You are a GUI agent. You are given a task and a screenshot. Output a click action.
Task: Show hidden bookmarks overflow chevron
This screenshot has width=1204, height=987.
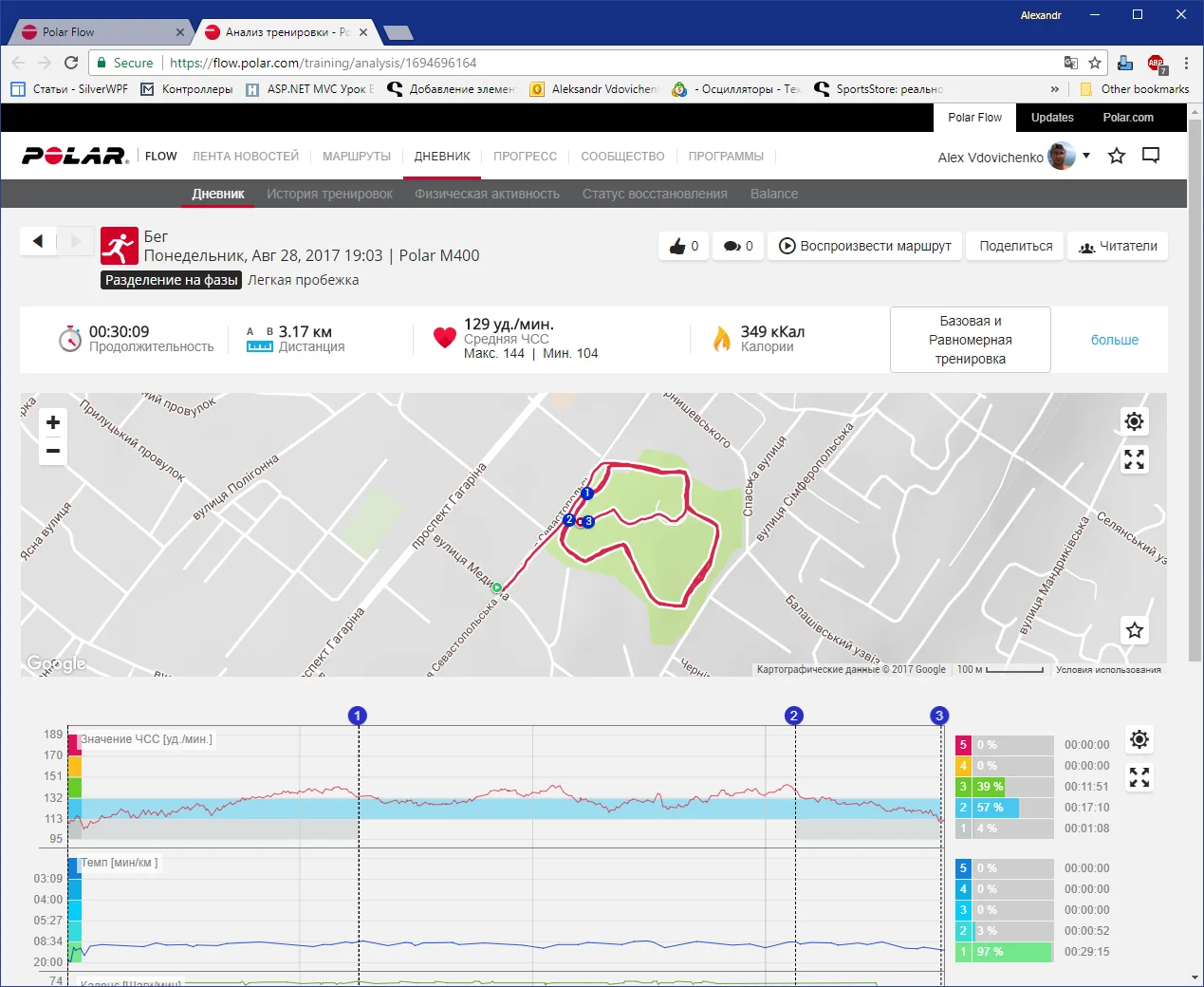pos(1055,89)
